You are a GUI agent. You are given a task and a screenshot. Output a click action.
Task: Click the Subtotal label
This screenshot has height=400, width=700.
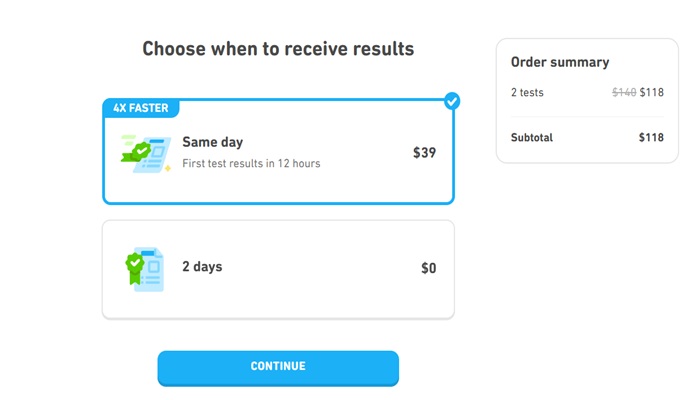(531, 137)
